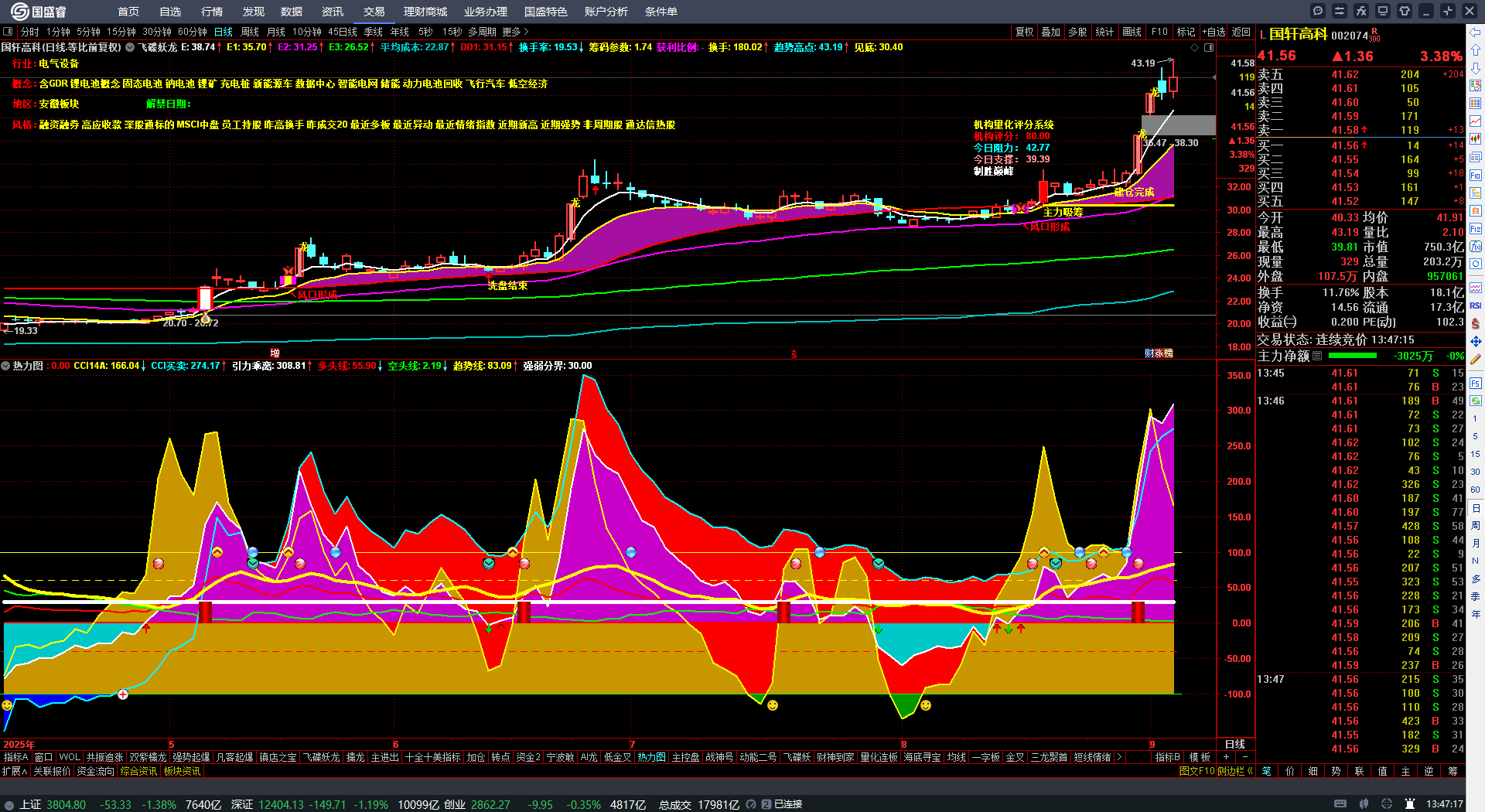The image size is (1485, 812).
Task: Open the f(x) function icon in sidebar
Action: pyautogui.click(x=1476, y=247)
